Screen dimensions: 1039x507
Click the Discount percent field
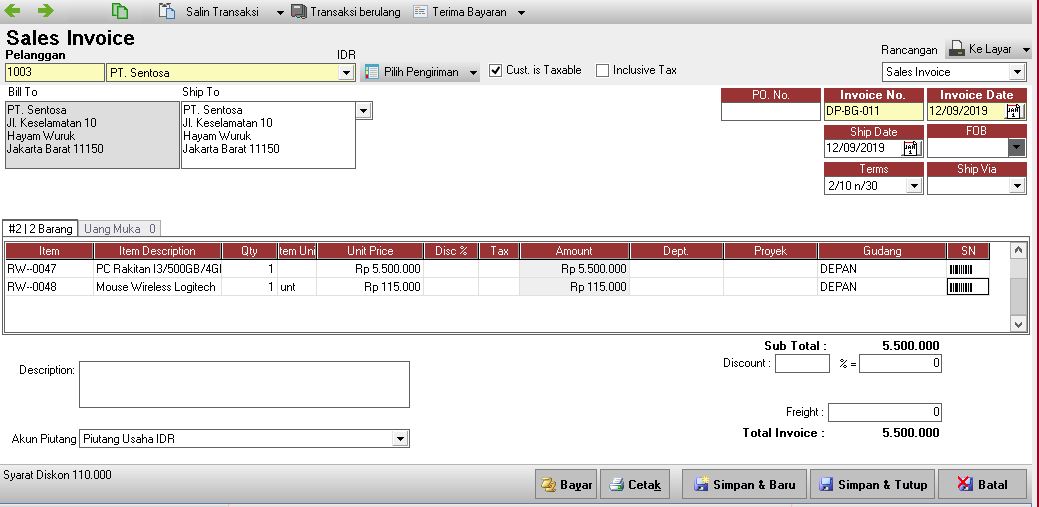pyautogui.click(x=802, y=363)
